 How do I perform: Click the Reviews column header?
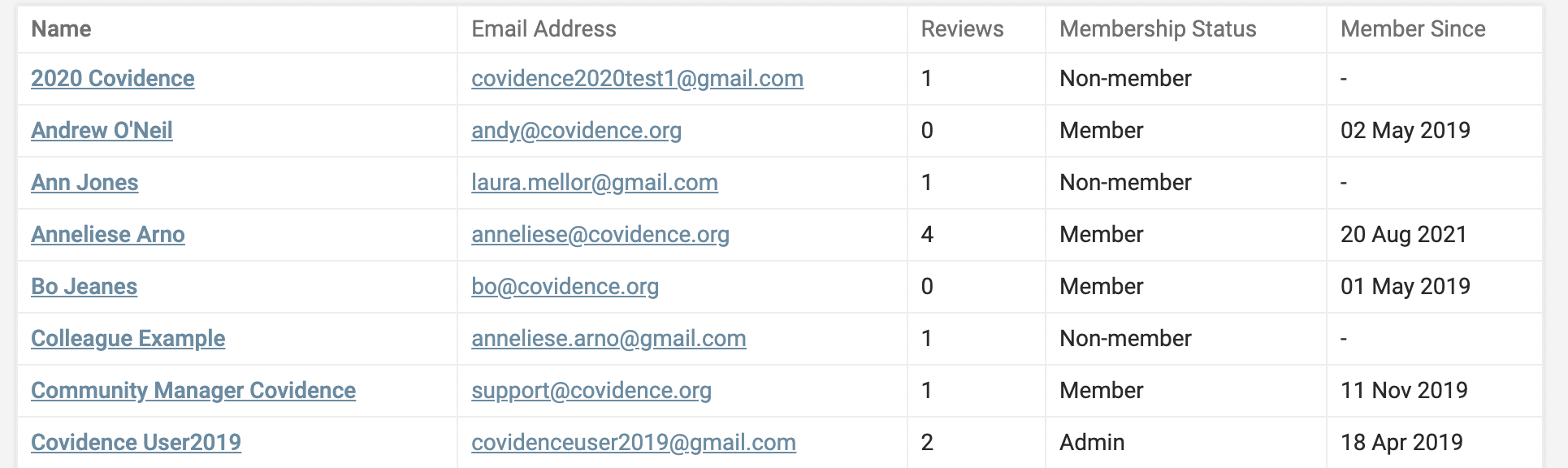click(962, 29)
